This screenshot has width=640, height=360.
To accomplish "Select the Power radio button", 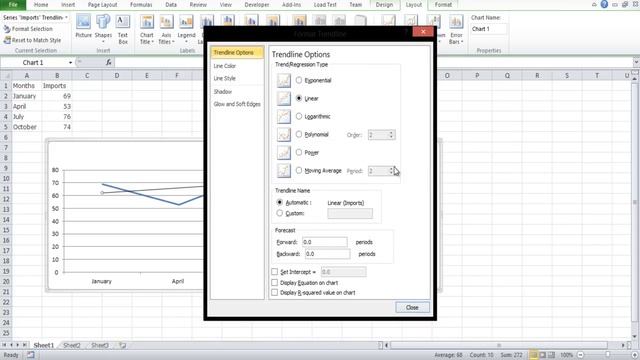I will coord(299,152).
